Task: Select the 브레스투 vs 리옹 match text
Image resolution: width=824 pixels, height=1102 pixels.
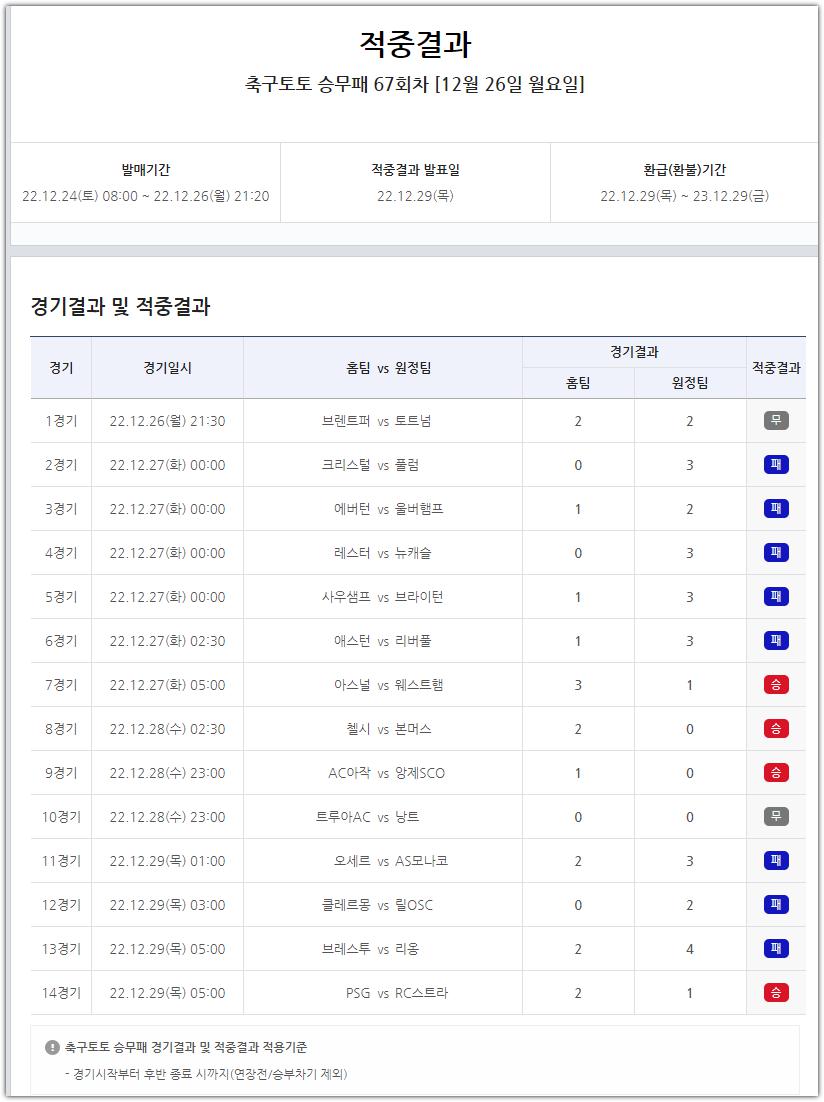Action: coord(371,949)
